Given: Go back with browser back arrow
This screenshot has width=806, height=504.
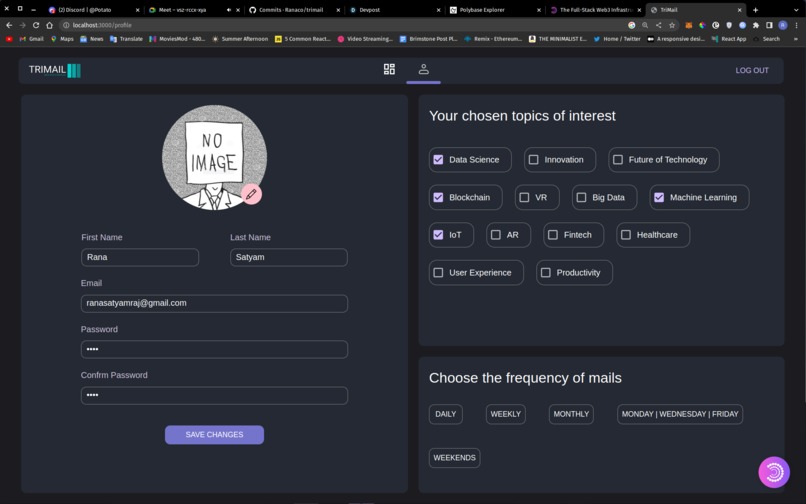Looking at the screenshot, I should (9, 25).
